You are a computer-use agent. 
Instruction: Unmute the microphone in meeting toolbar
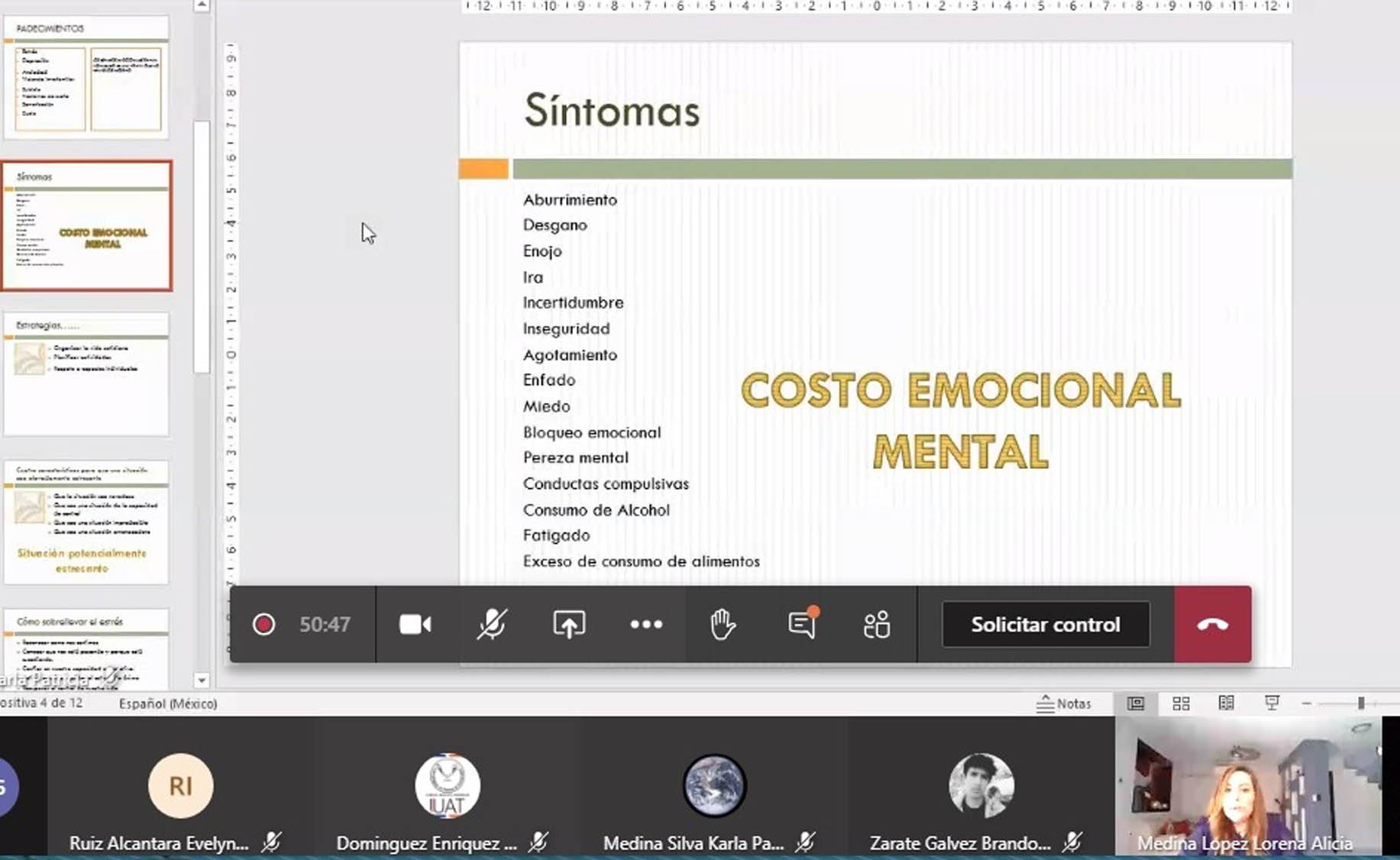pos(492,624)
